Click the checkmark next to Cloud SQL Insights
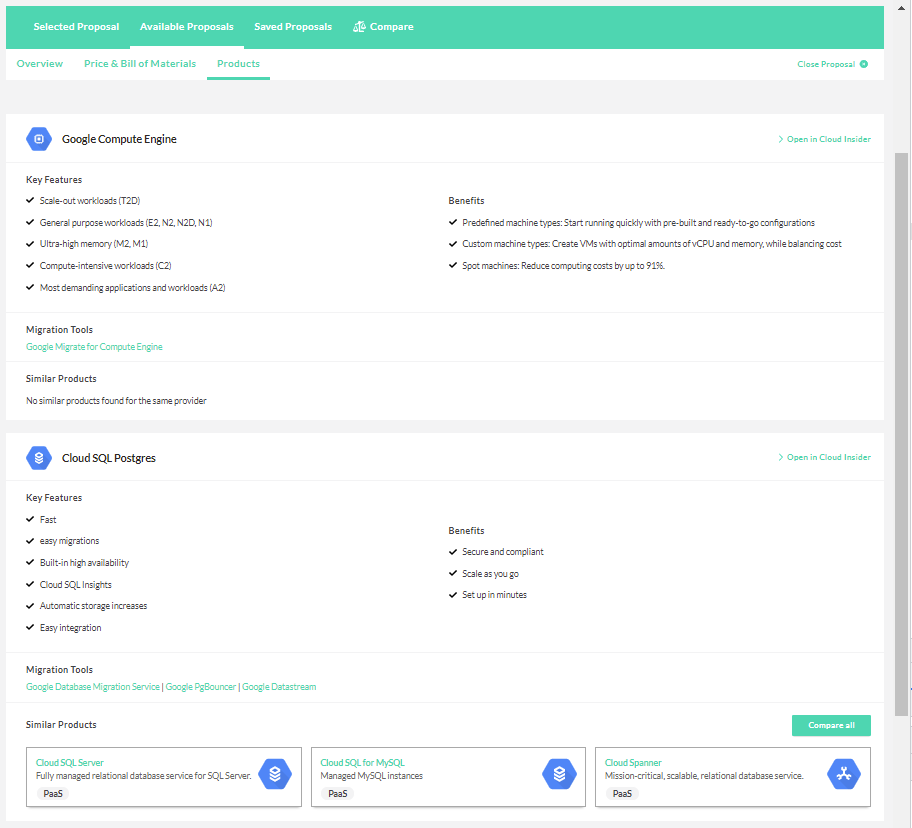 (30, 584)
